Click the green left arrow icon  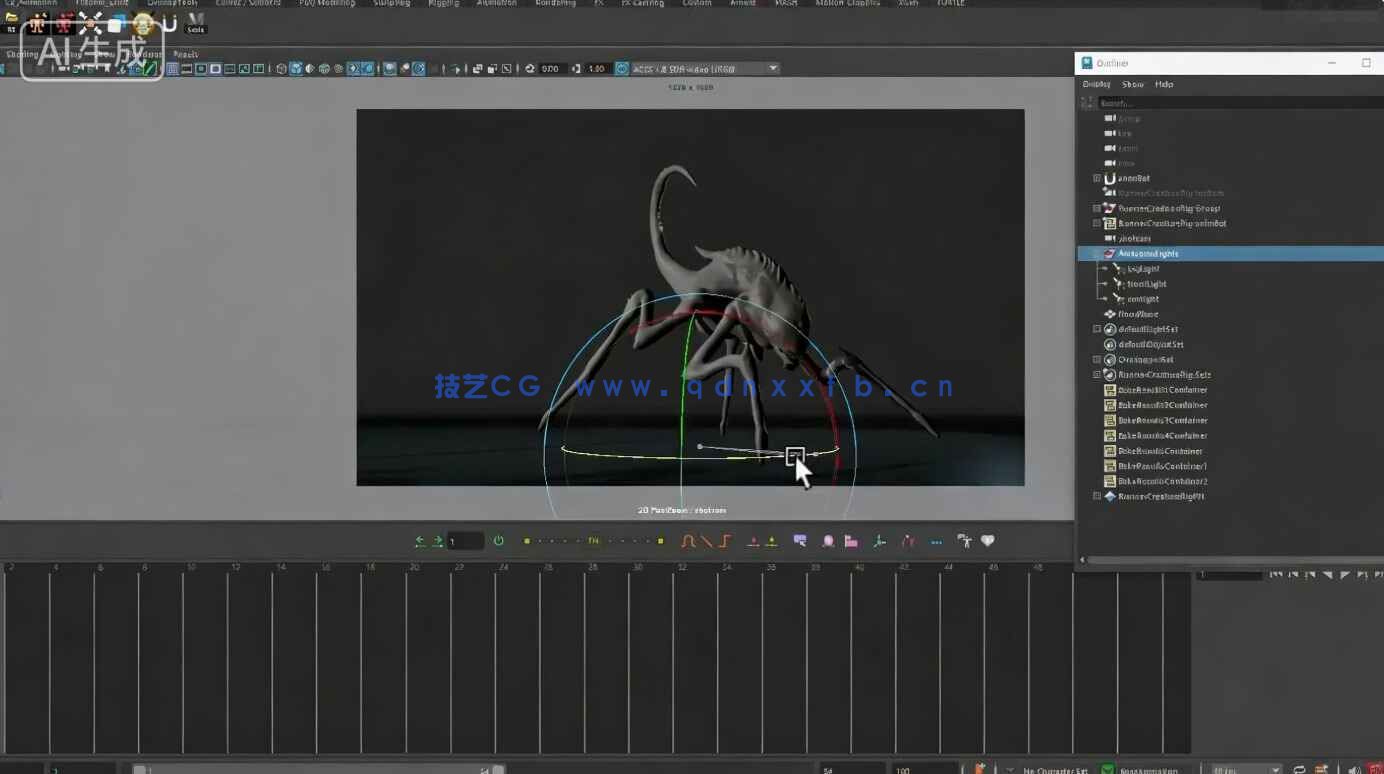pyautogui.click(x=420, y=541)
